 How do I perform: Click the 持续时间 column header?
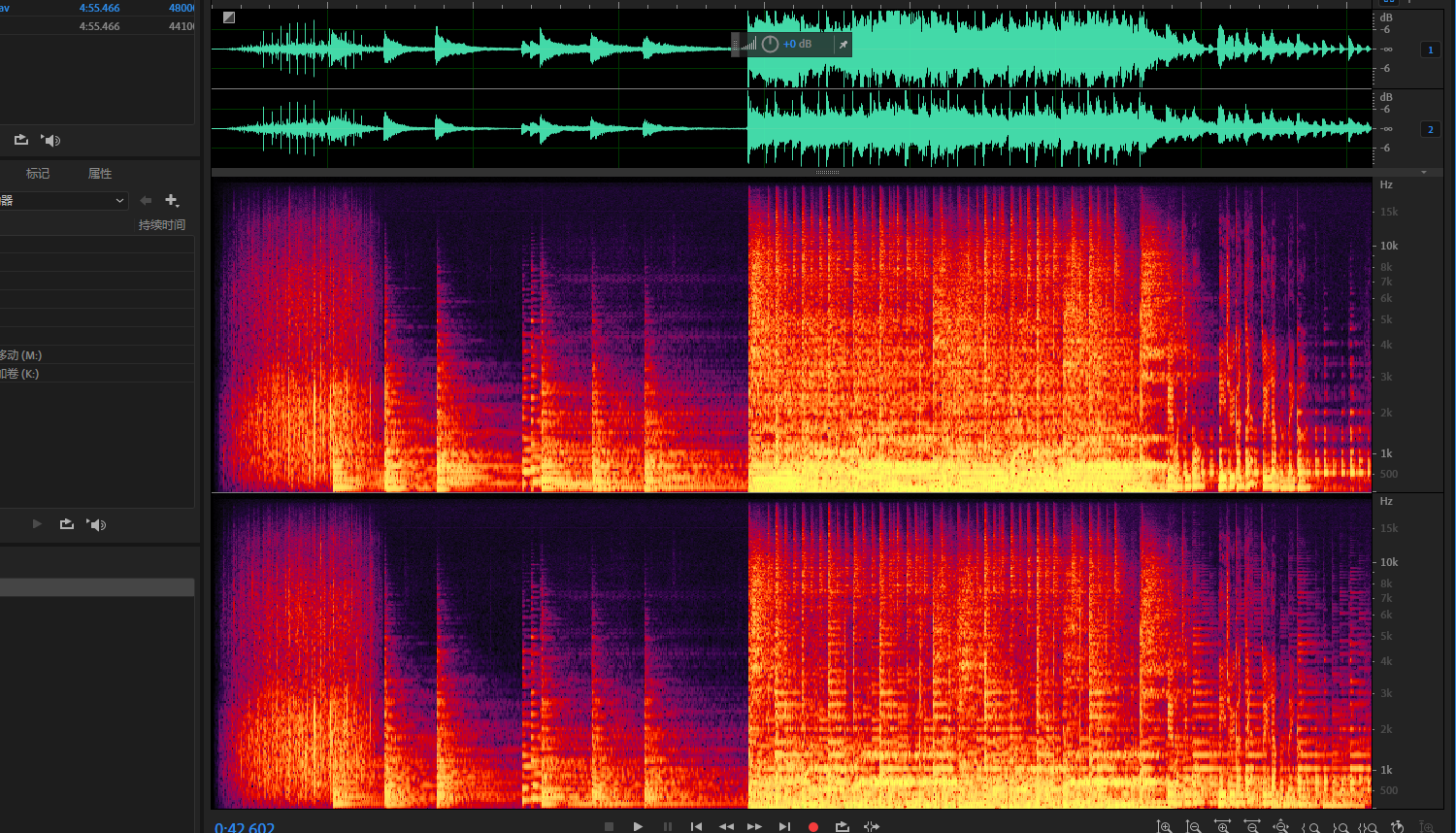click(x=161, y=225)
